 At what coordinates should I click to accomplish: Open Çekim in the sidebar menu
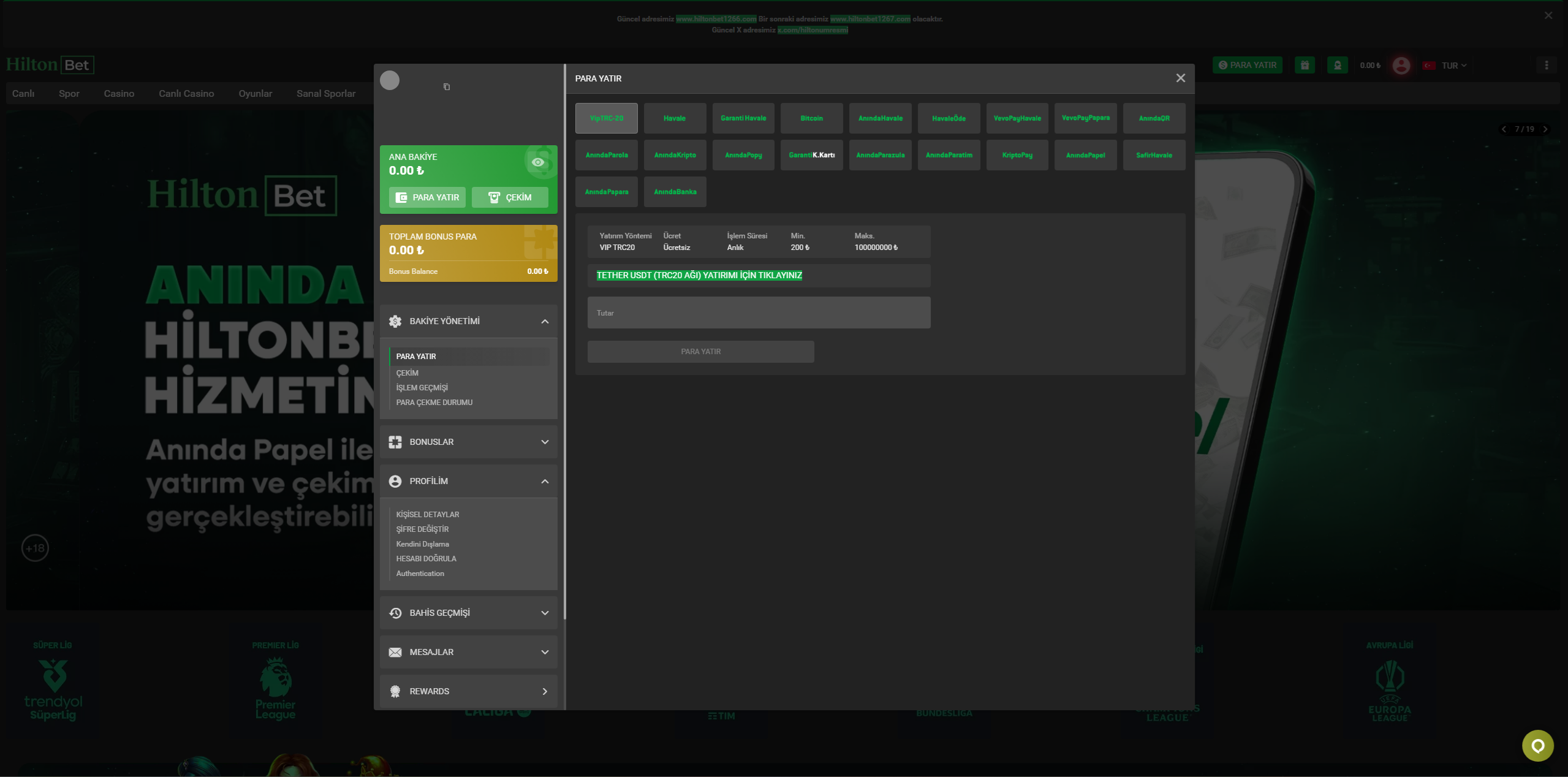407,373
